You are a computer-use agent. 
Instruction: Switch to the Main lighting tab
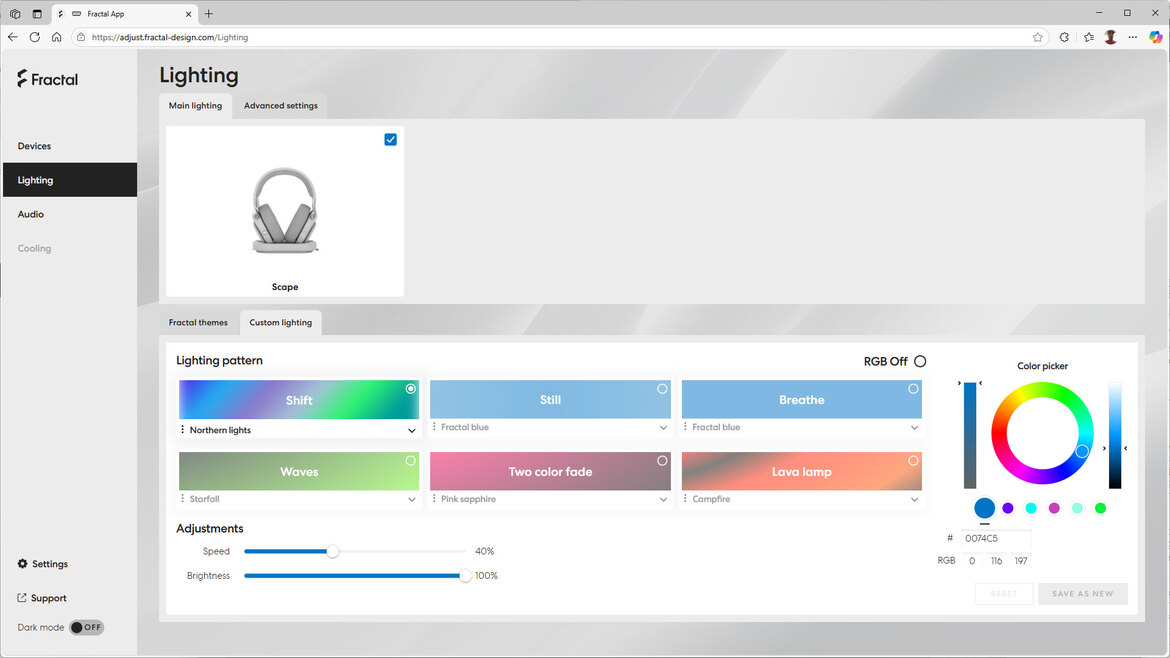(195, 106)
